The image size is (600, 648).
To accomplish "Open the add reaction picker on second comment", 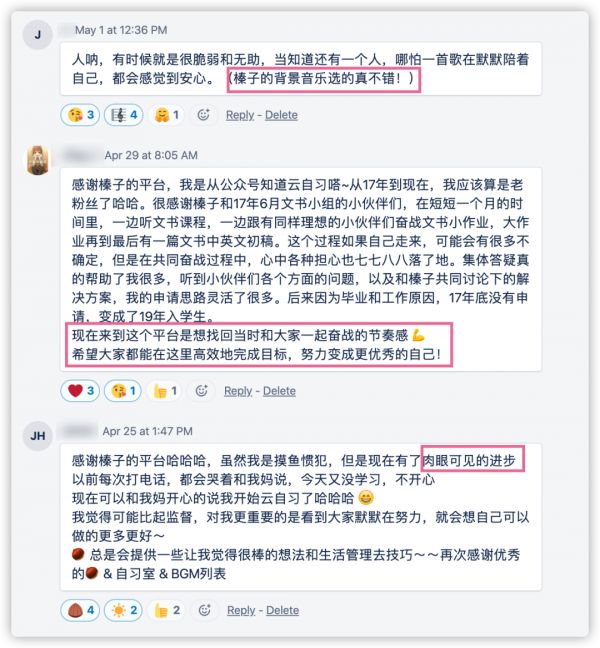I will 201,391.
